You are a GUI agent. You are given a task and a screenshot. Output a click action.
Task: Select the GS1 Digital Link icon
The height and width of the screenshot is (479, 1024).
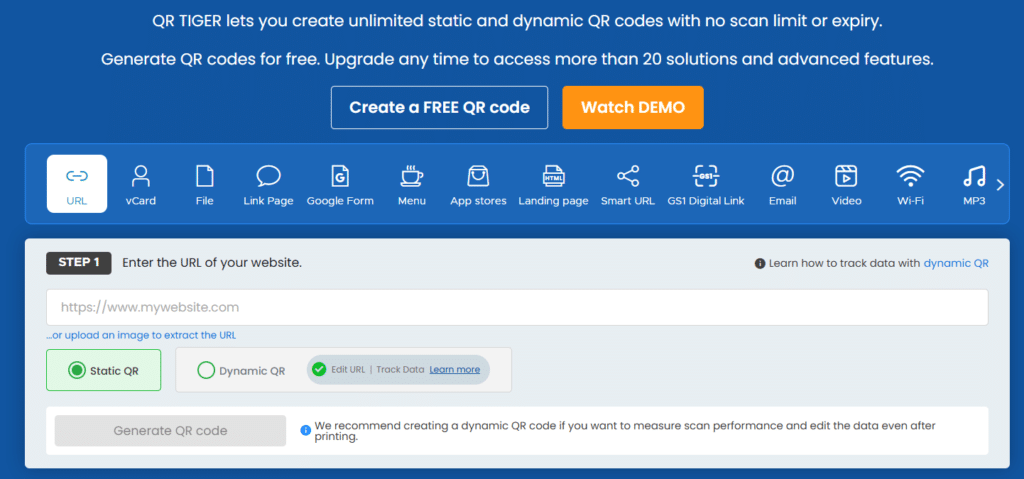(x=705, y=176)
